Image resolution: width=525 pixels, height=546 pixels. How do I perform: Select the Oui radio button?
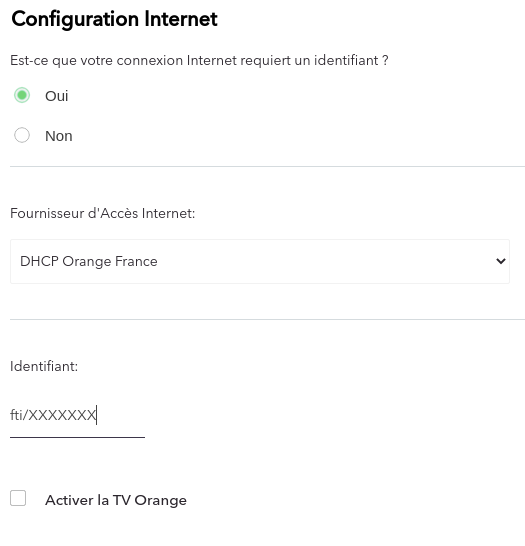[22, 95]
